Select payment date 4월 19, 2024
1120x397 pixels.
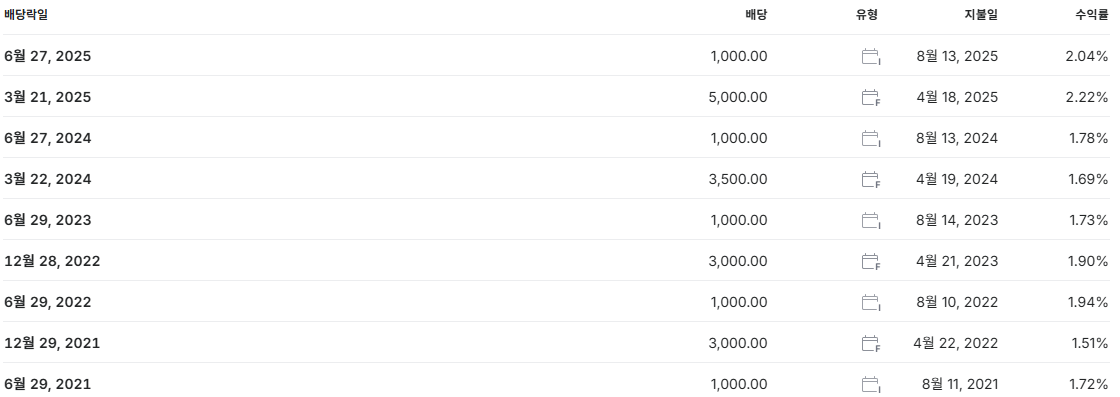957,179
